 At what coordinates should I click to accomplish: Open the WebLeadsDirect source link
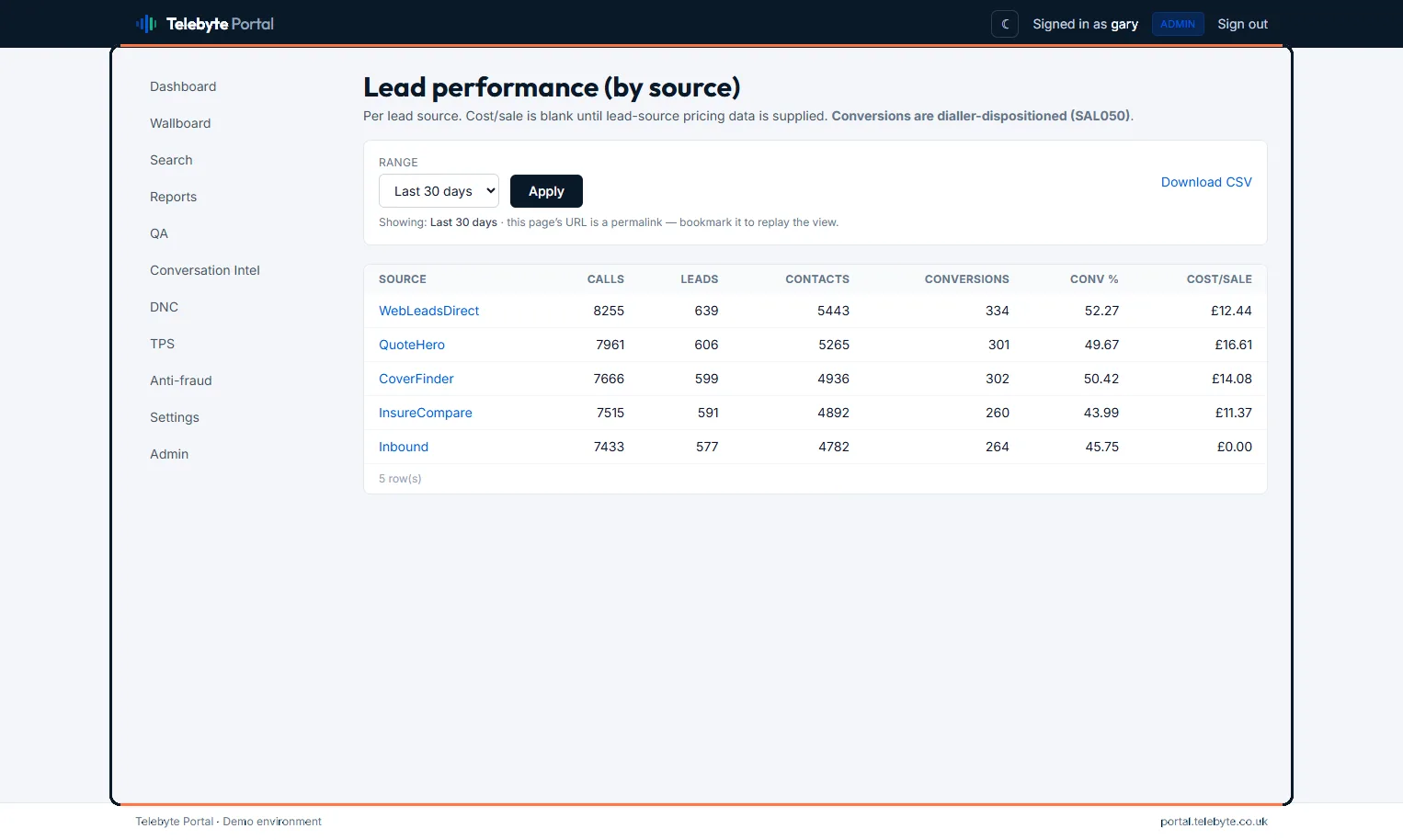428,311
